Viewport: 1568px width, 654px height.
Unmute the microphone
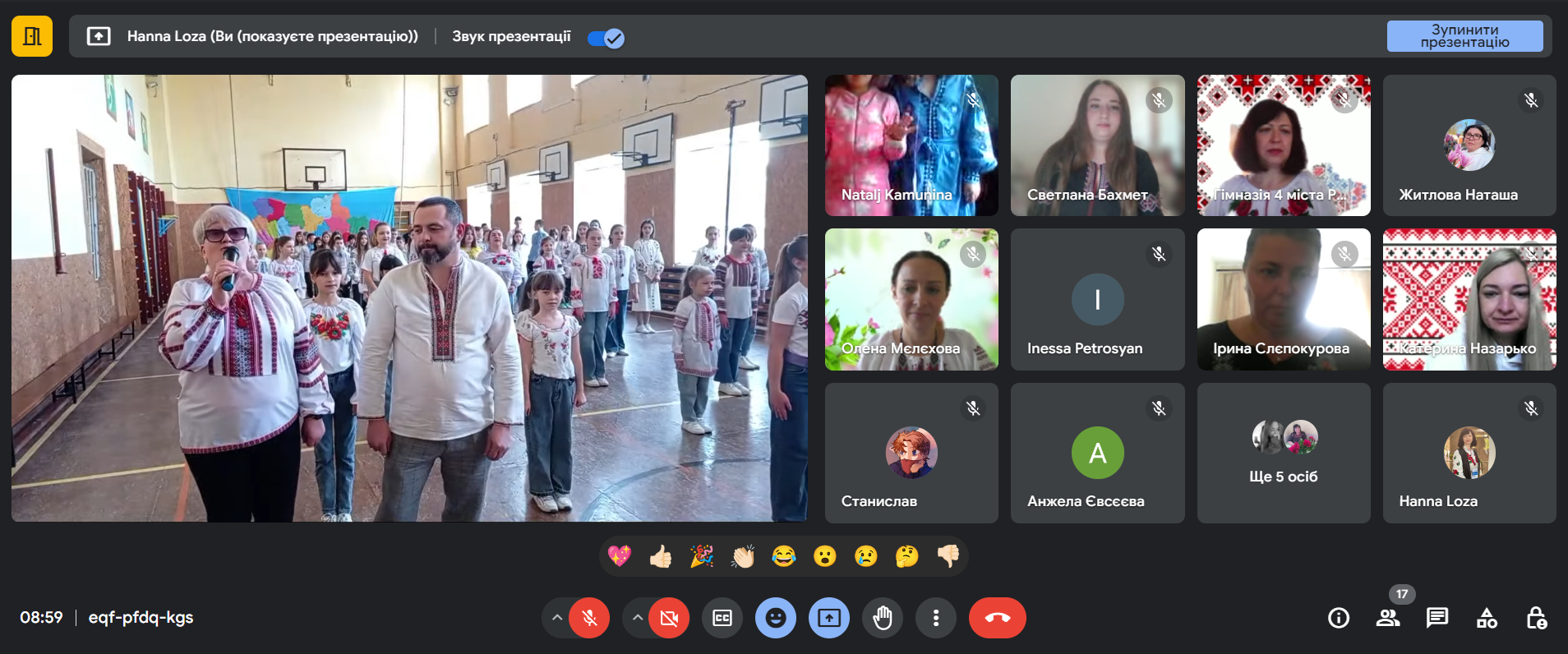[x=589, y=618]
